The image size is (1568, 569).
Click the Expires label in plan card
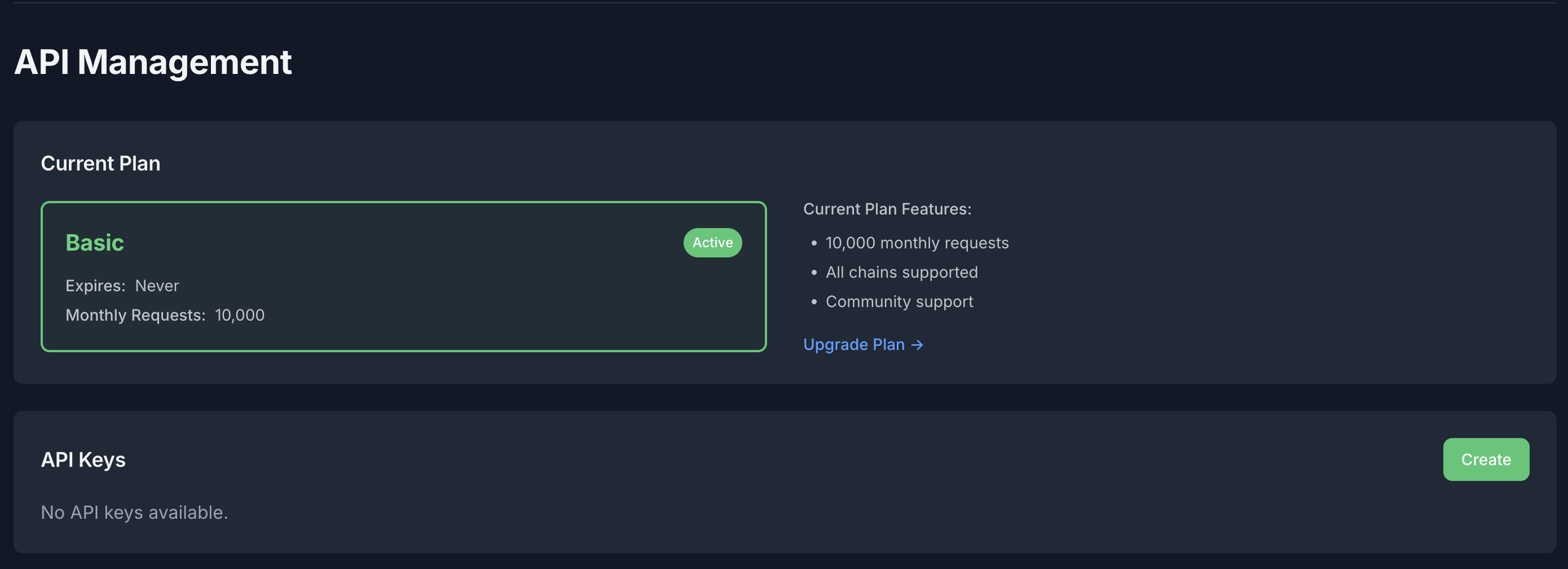tap(95, 286)
